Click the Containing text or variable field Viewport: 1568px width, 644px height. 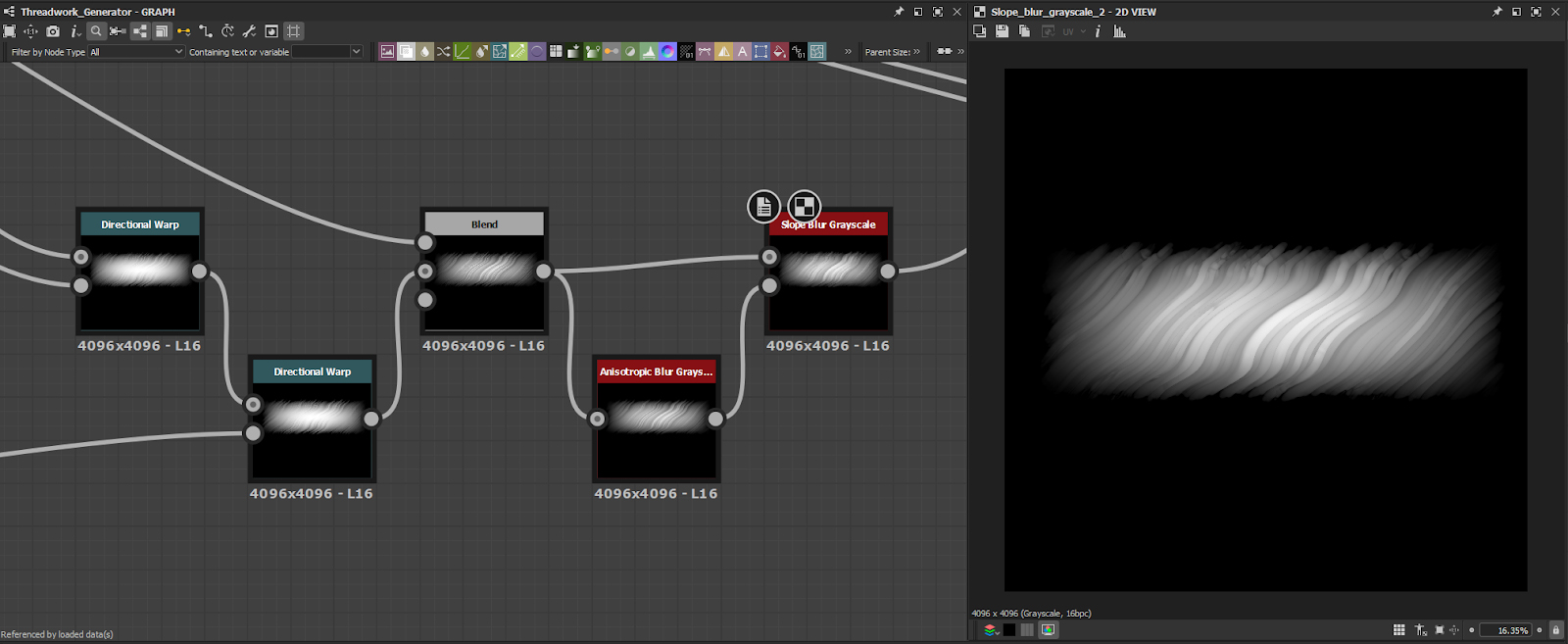coord(320,52)
